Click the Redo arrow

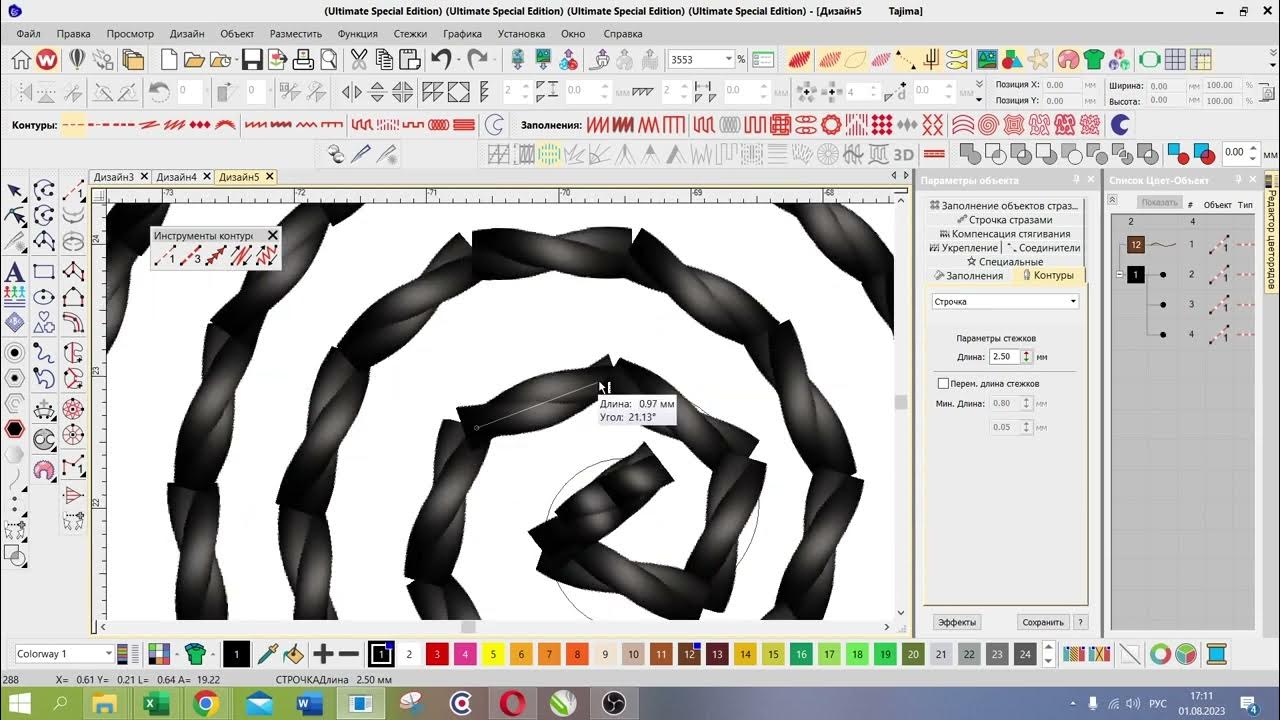click(477, 60)
